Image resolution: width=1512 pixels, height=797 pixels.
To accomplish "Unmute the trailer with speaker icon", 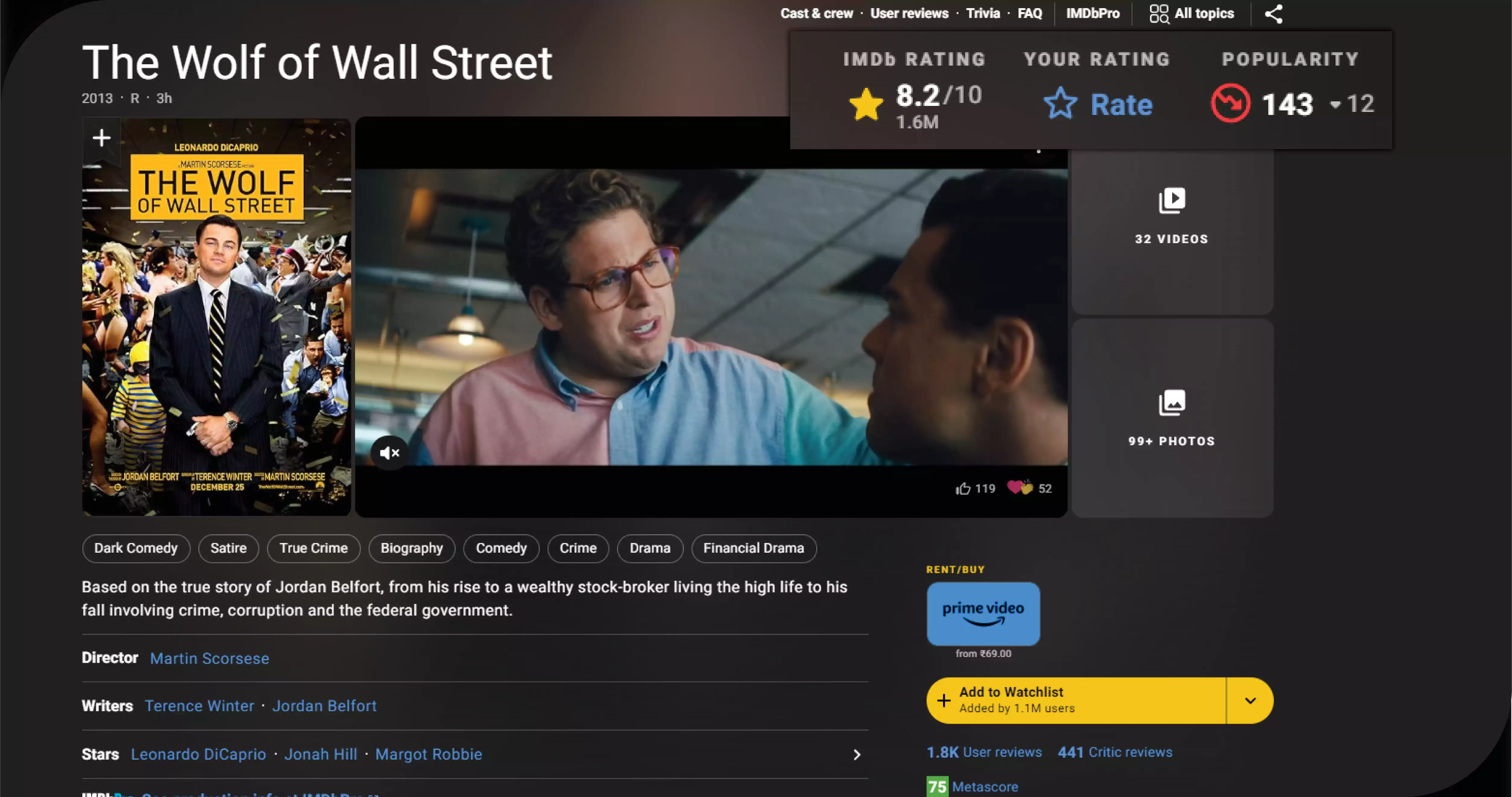I will pyautogui.click(x=389, y=452).
